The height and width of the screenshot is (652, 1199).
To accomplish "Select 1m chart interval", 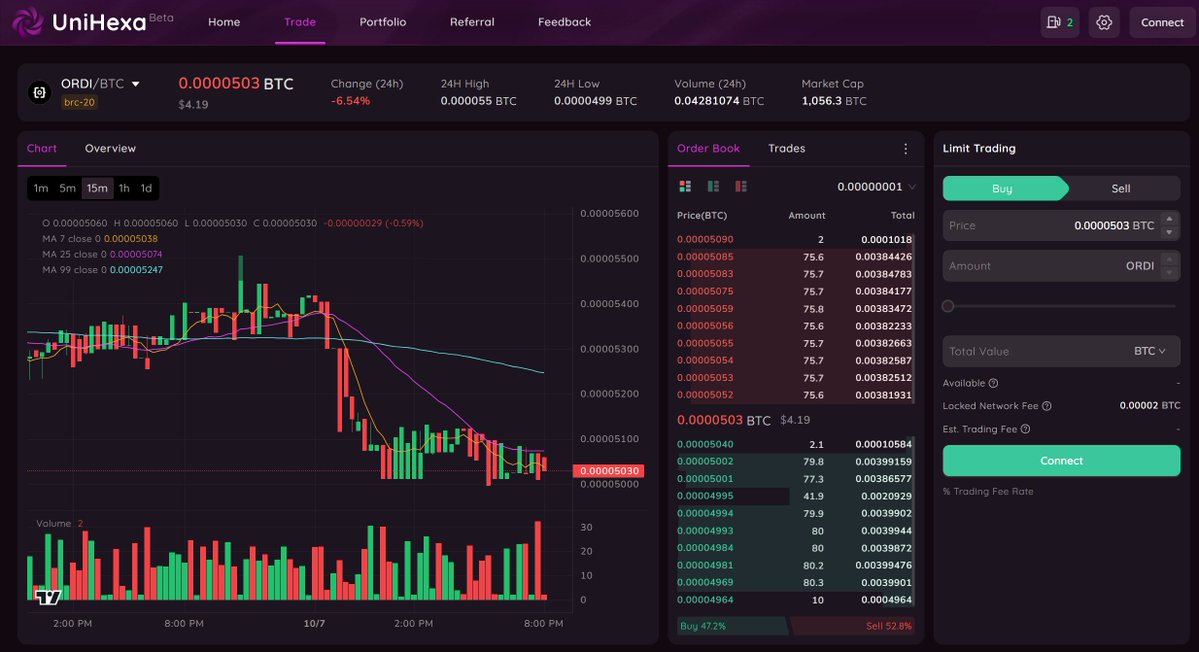I will coord(41,188).
